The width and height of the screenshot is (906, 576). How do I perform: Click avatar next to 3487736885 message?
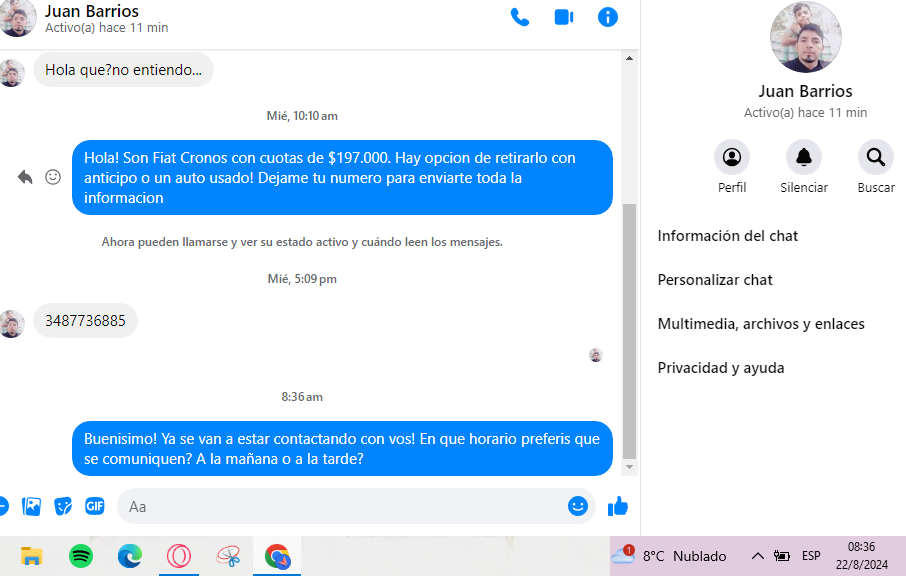pyautogui.click(x=12, y=324)
